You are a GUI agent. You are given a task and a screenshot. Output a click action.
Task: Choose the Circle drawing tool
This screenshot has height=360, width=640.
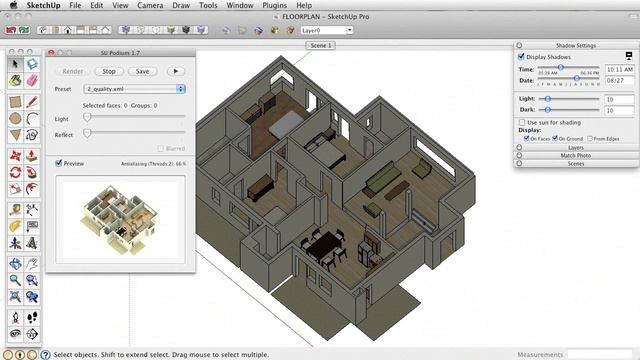pyautogui.click(x=16, y=118)
